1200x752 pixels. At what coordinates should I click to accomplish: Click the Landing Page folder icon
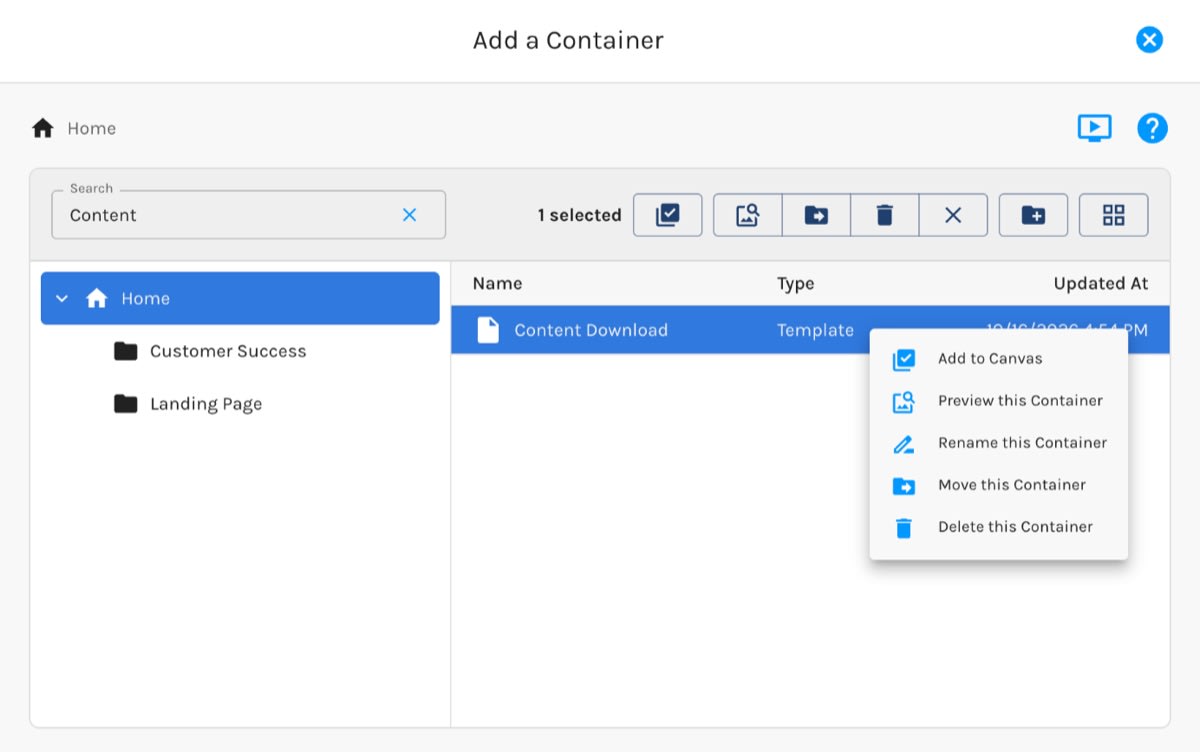tap(126, 404)
